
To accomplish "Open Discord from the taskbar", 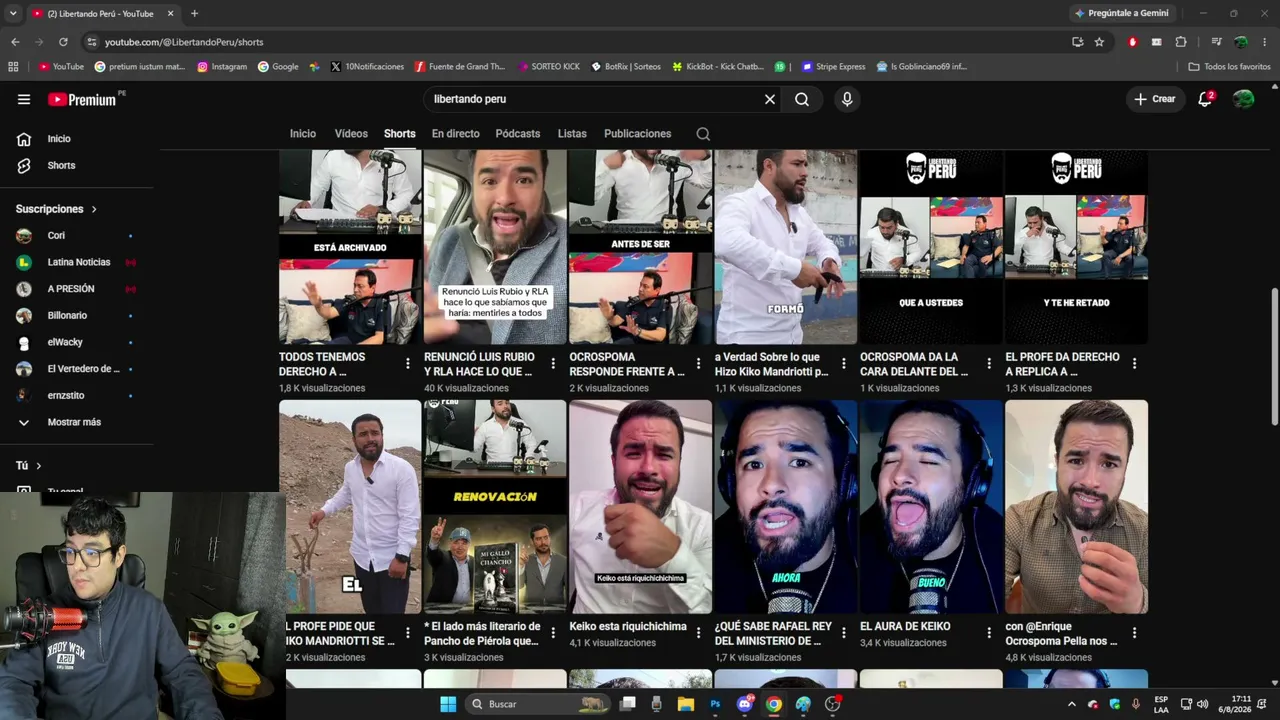I will point(745,704).
